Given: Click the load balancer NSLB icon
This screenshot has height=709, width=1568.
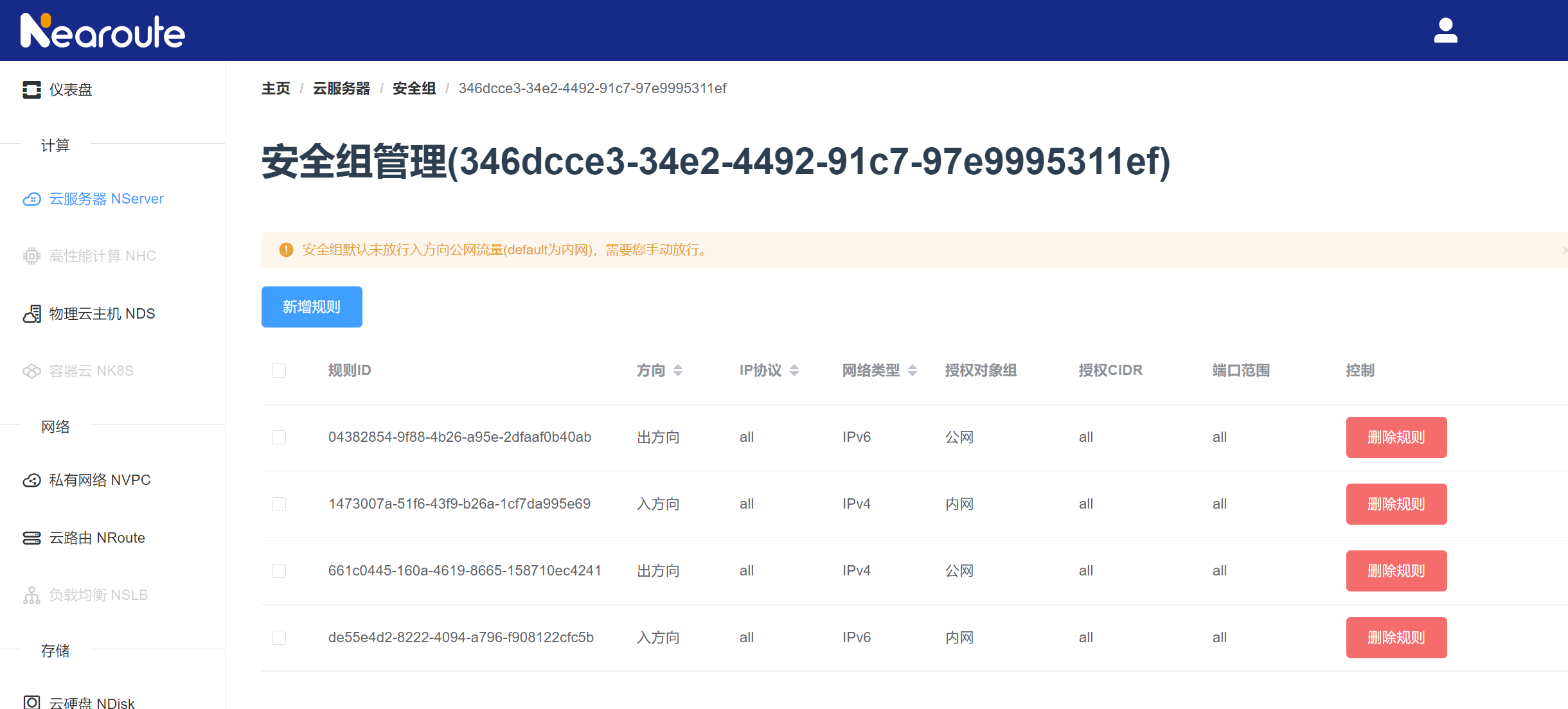Looking at the screenshot, I should [31, 595].
